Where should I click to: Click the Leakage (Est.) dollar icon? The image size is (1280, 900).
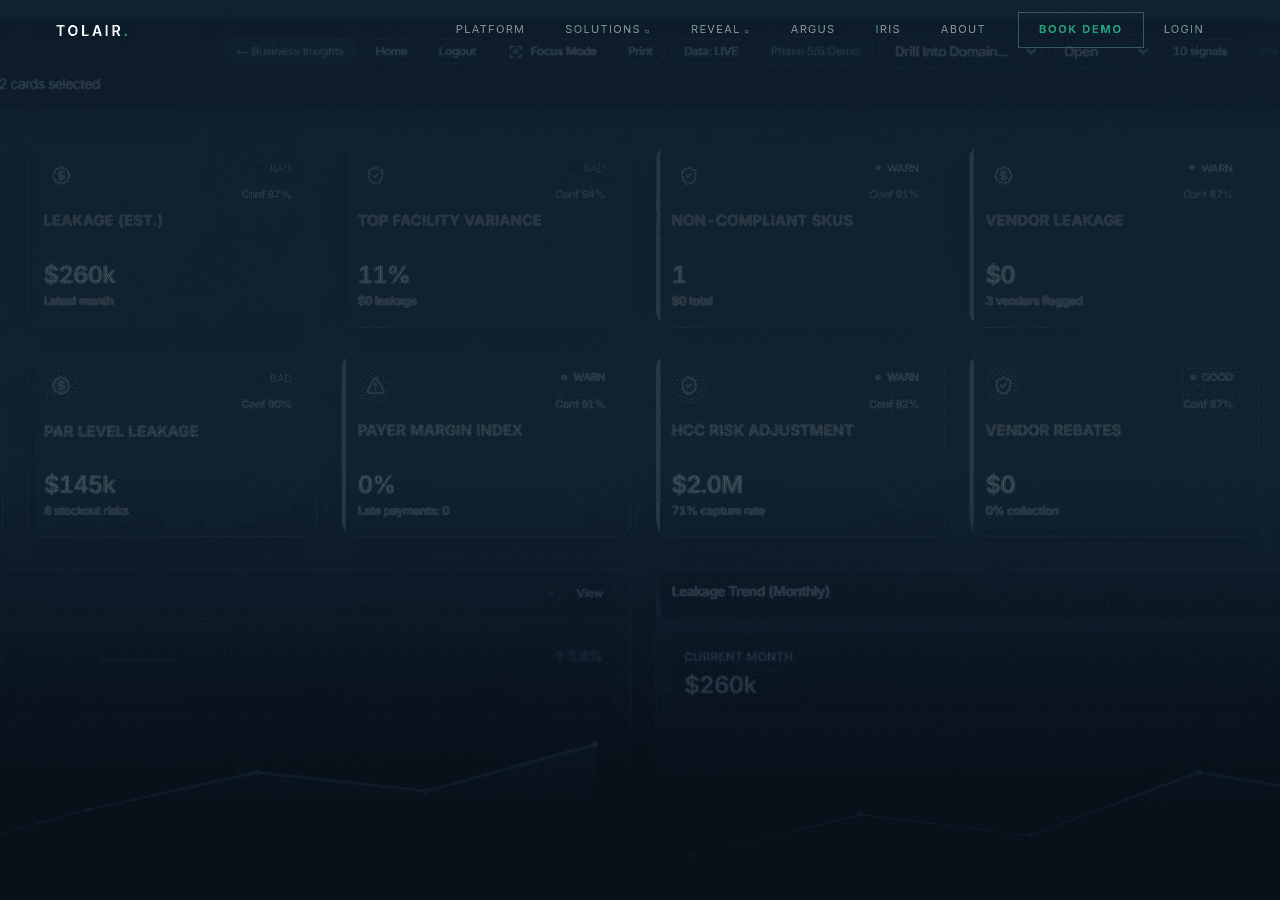click(61, 176)
